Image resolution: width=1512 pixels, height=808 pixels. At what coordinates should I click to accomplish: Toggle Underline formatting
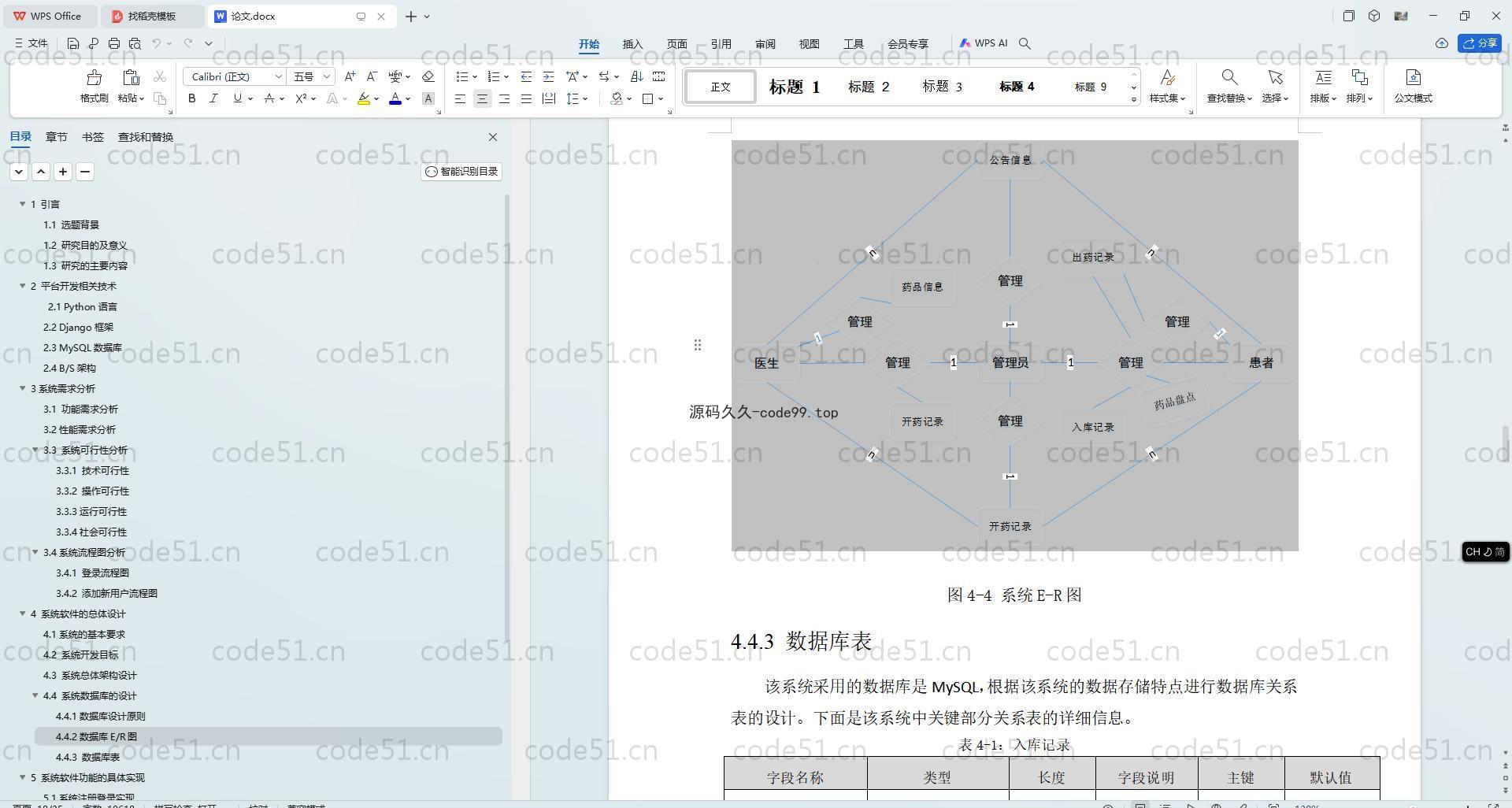click(237, 98)
